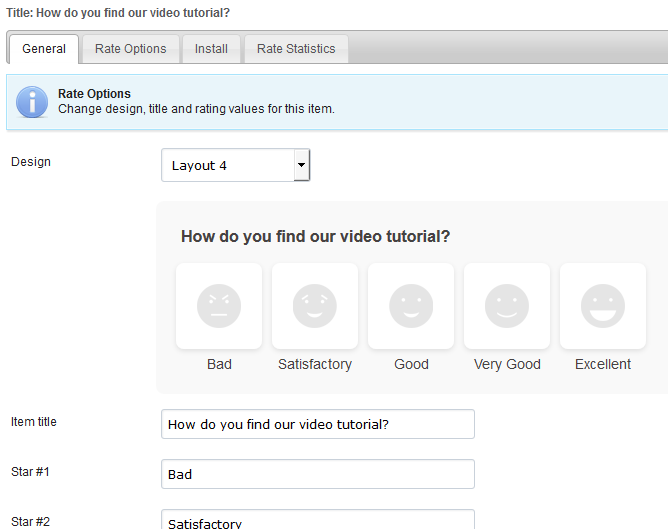Click the Star #1 input field
The image size is (668, 529).
(318, 474)
